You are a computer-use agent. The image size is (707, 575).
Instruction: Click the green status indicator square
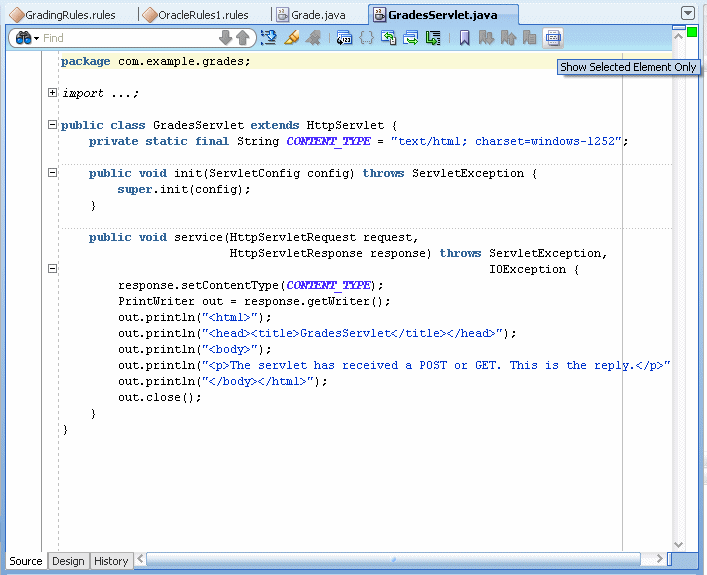692,33
